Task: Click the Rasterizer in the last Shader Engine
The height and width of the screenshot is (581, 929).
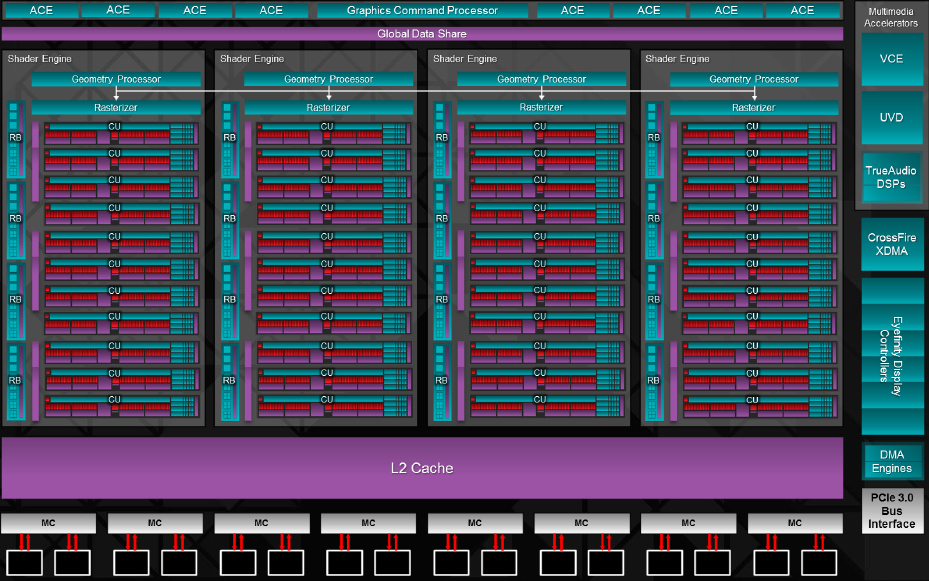Action: point(754,107)
